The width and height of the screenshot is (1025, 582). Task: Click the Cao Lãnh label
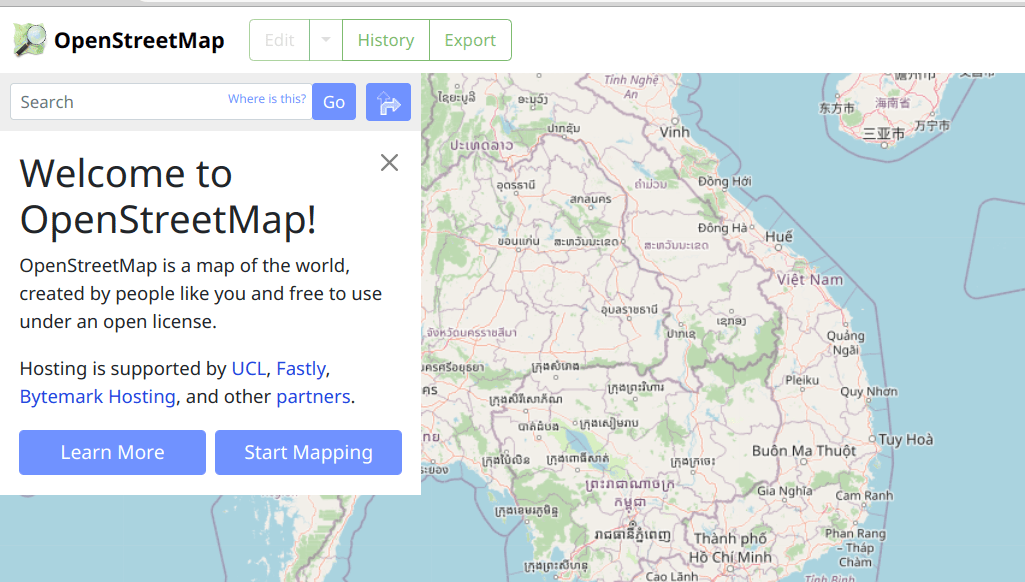coord(671,576)
